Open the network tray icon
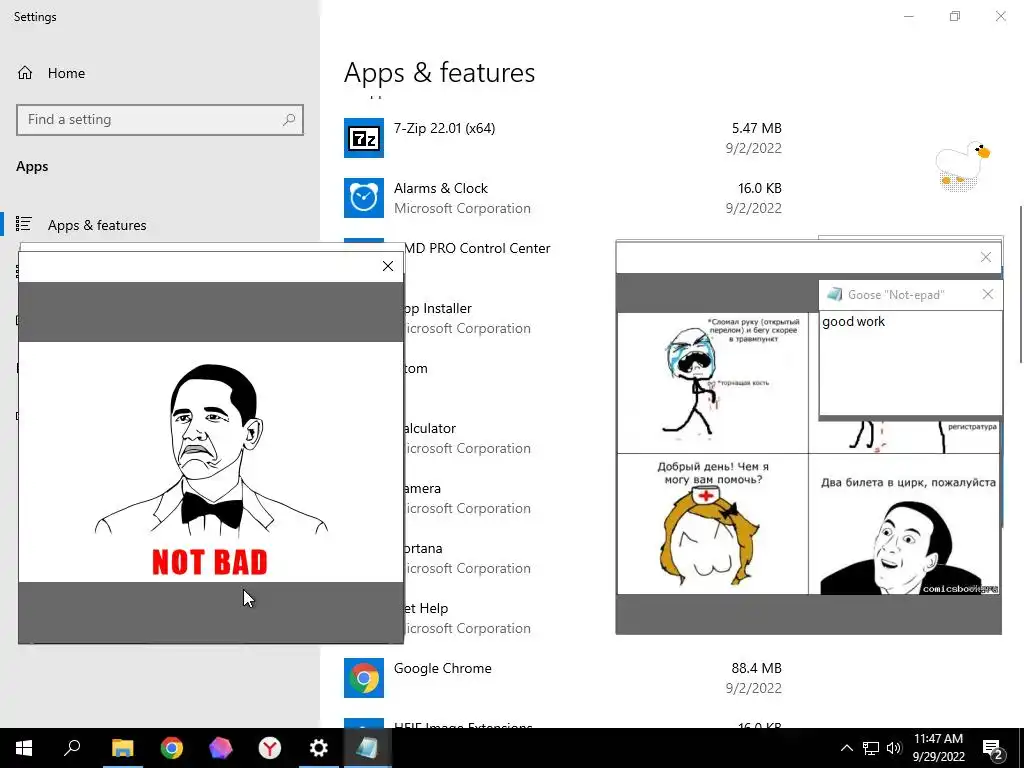The height and width of the screenshot is (768, 1024). tap(871, 748)
